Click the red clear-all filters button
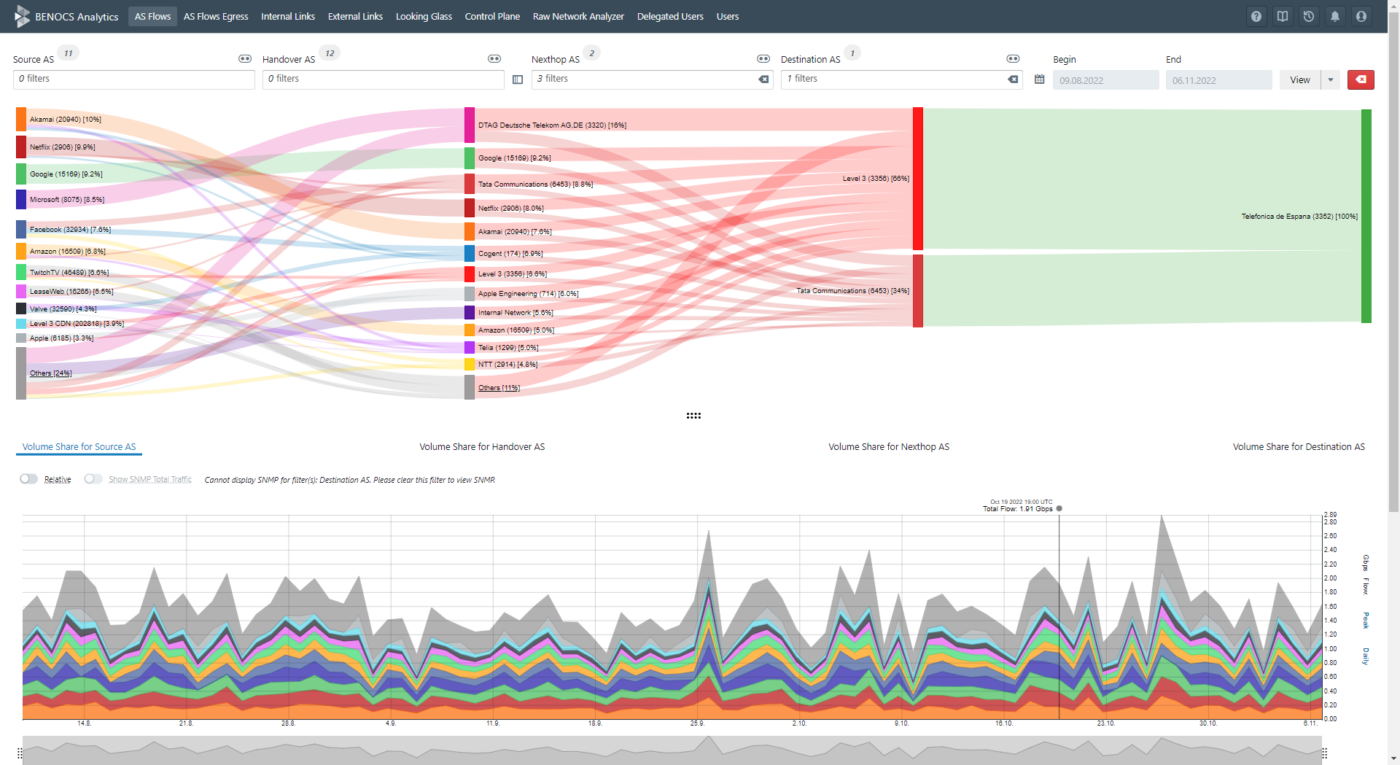Screen dimensions: 1400x765 pyautogui.click(x=1360, y=79)
